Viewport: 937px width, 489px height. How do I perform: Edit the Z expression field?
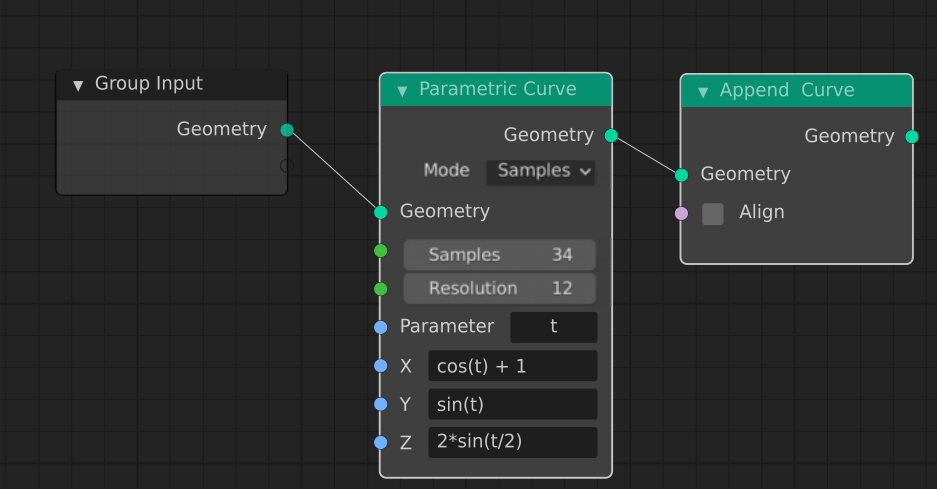(512, 442)
